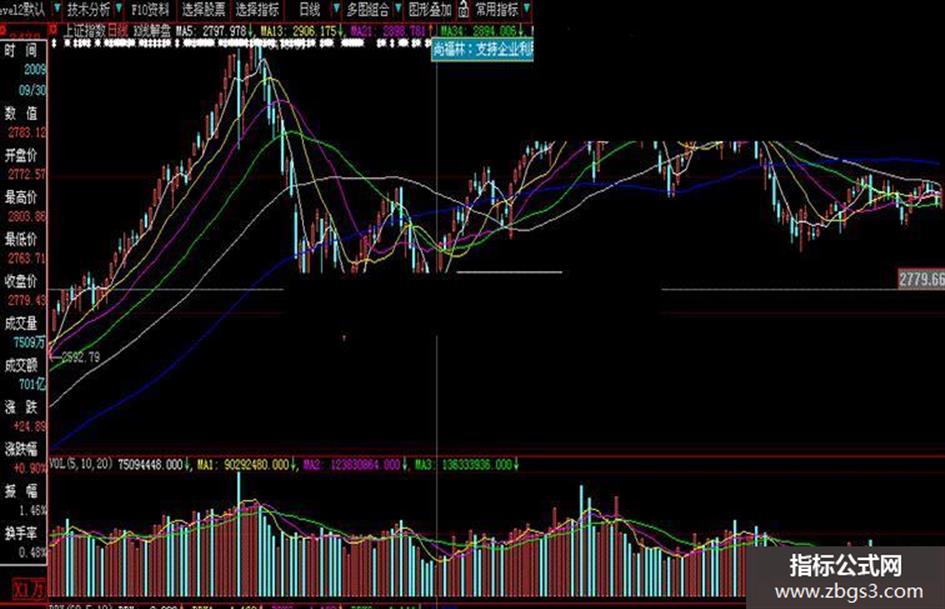Toggle the lock icon in toolbar
Image resolution: width=945 pixels, height=609 pixels.
(463, 9)
